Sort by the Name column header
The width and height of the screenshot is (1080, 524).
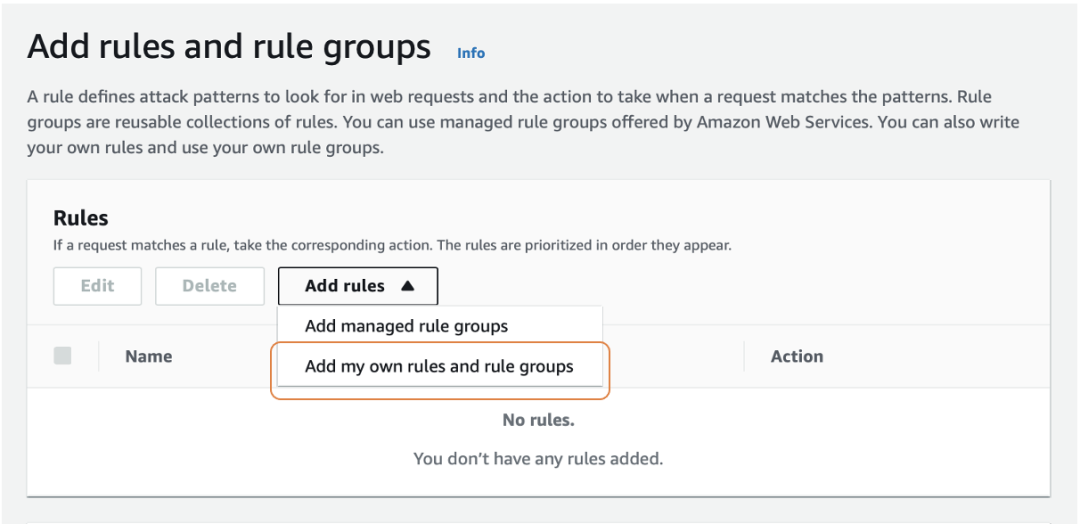[x=149, y=356]
